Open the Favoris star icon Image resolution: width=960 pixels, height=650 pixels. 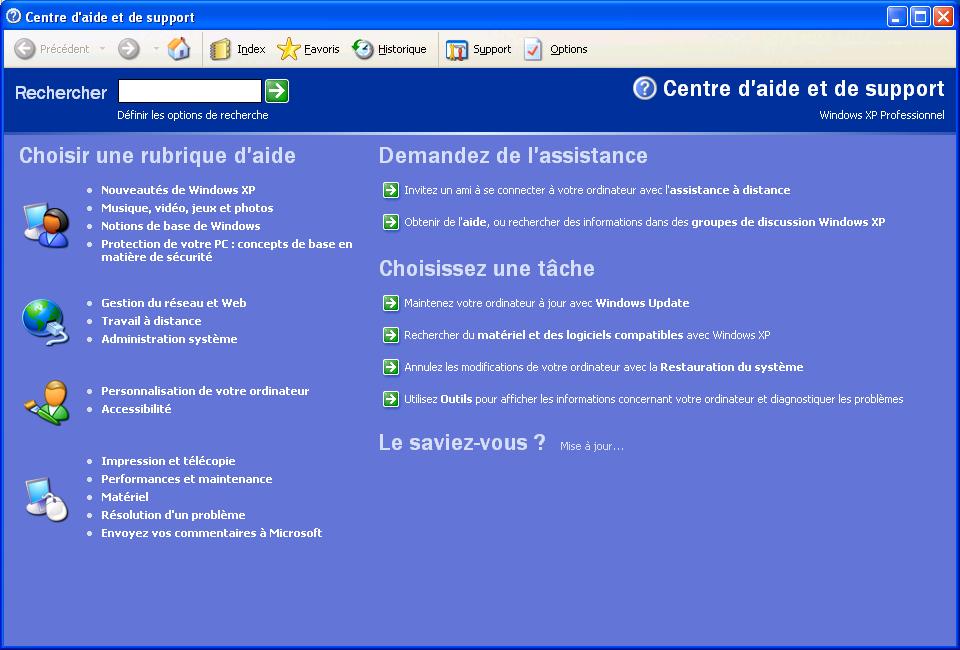pos(288,49)
